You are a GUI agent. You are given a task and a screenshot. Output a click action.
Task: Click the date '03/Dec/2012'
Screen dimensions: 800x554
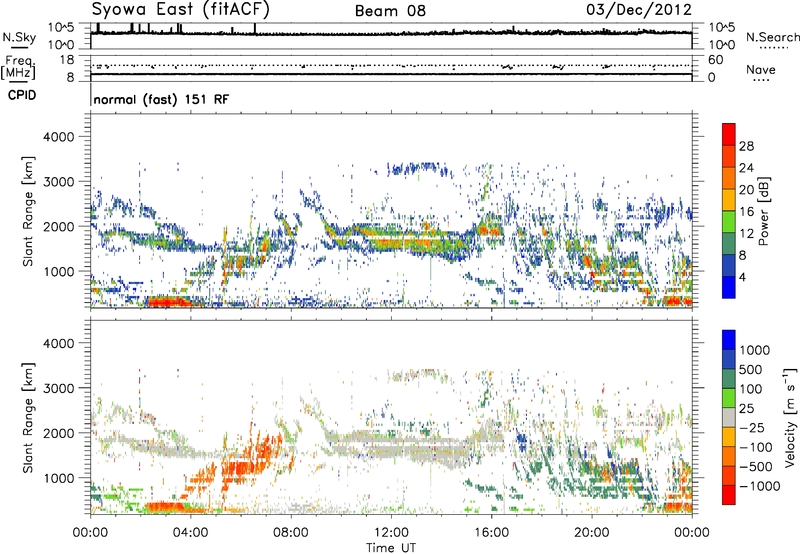coord(639,10)
